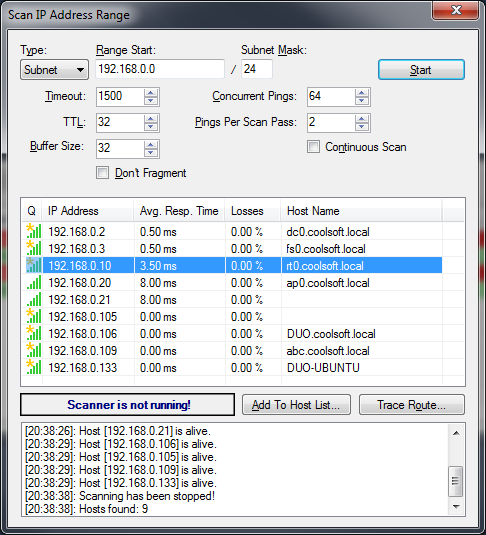The image size is (486, 535).
Task: Click the log scrollbar down arrow
Action: point(456,507)
